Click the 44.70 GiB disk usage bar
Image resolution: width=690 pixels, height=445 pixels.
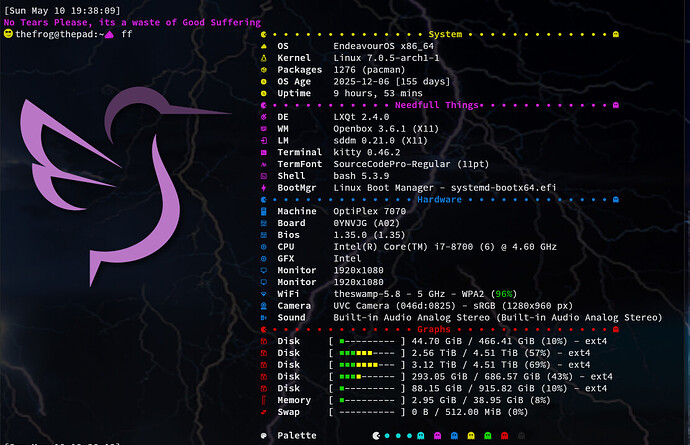click(x=367, y=341)
